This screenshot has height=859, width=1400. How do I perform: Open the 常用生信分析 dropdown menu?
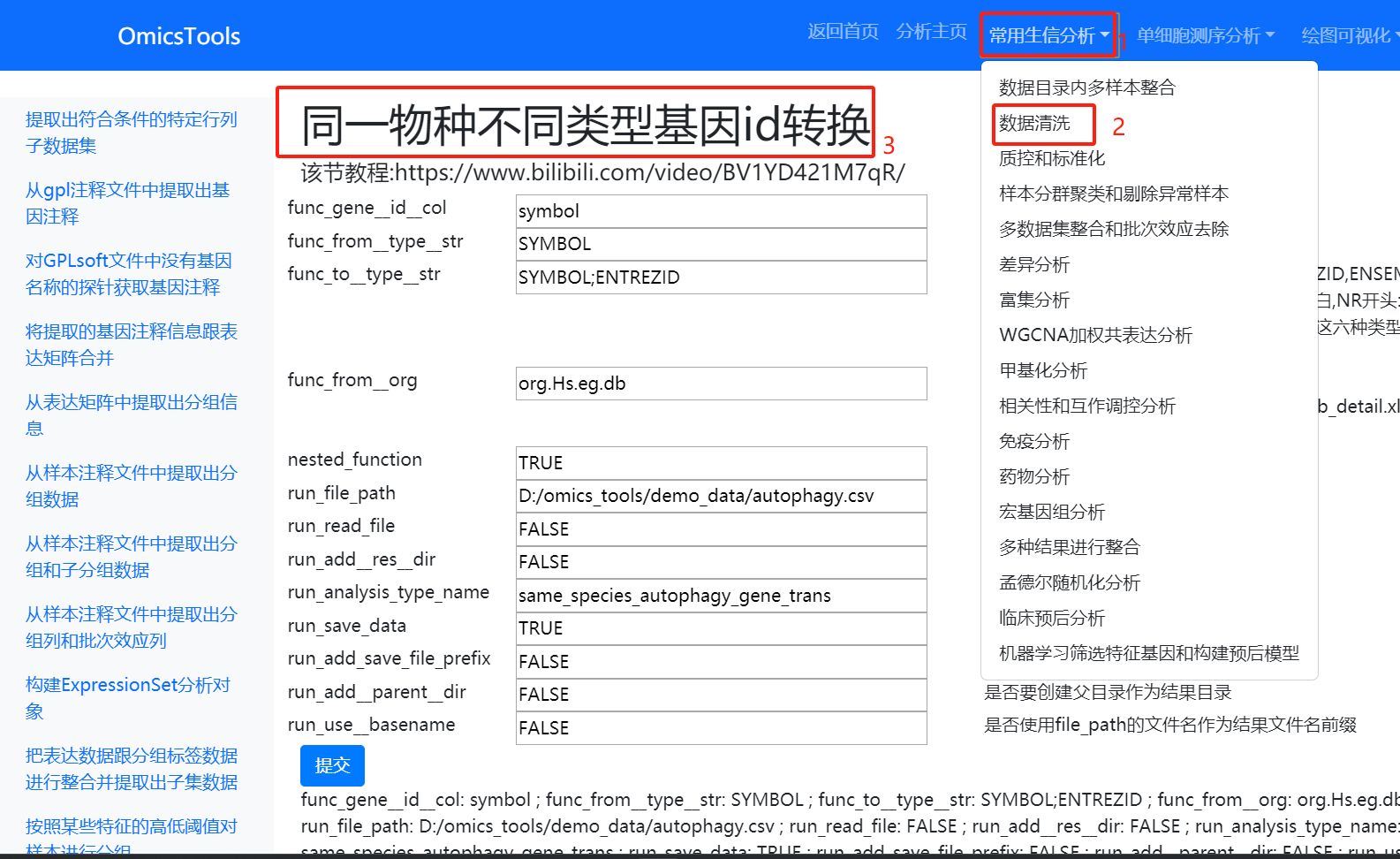1048,35
